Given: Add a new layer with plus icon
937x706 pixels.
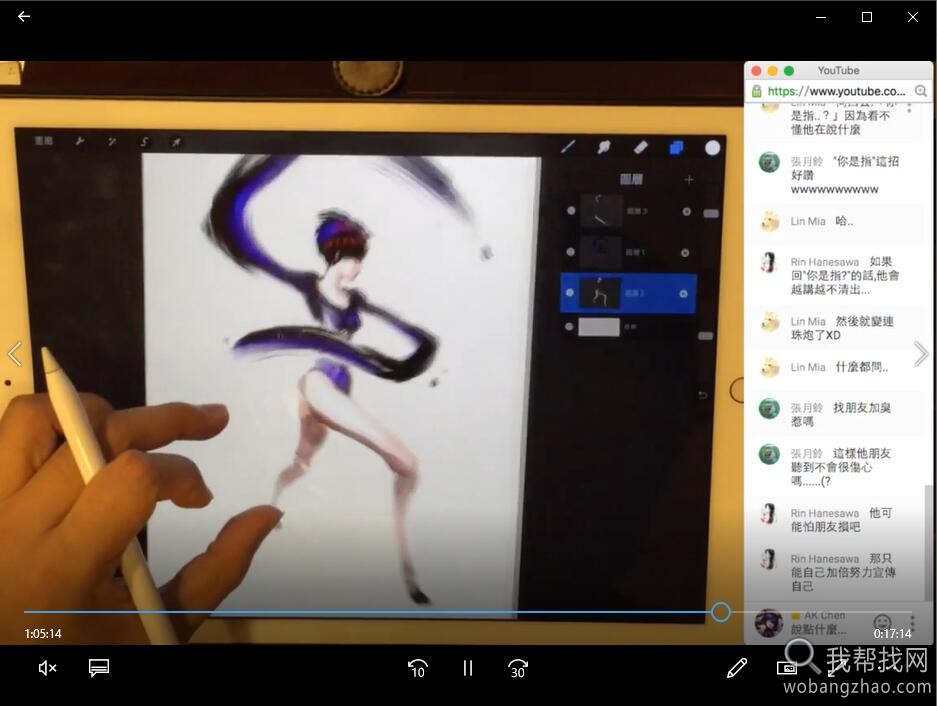Looking at the screenshot, I should 689,179.
